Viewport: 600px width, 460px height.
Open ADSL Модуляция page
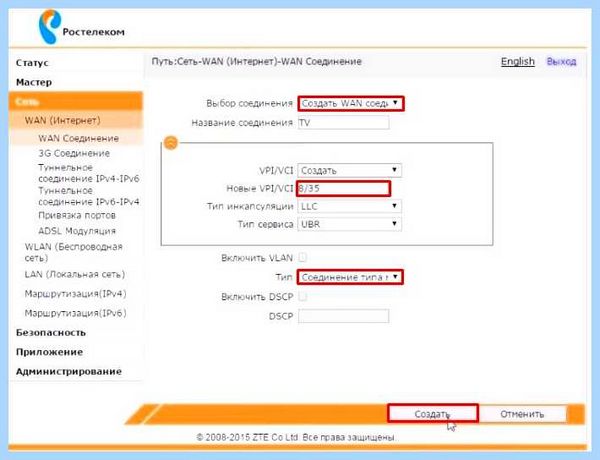point(77,231)
